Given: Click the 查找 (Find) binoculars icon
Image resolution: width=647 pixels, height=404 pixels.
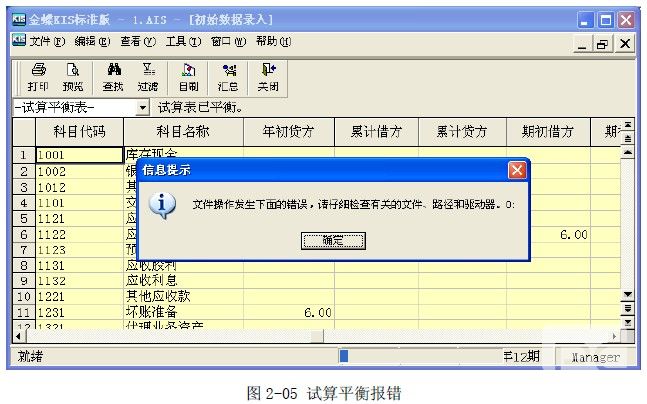Looking at the screenshot, I should [114, 76].
